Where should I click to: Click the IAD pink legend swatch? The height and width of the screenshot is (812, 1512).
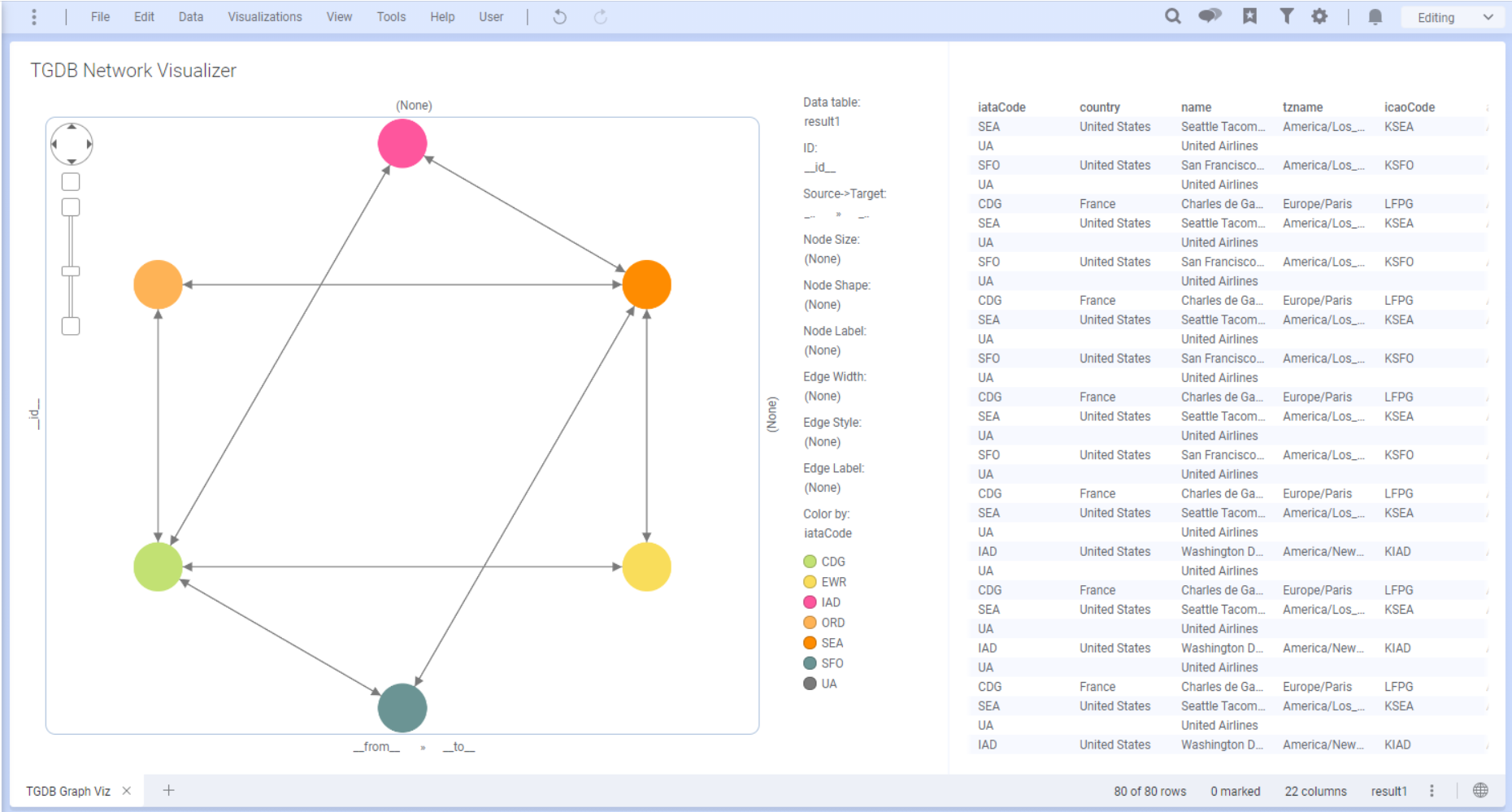tap(810, 602)
